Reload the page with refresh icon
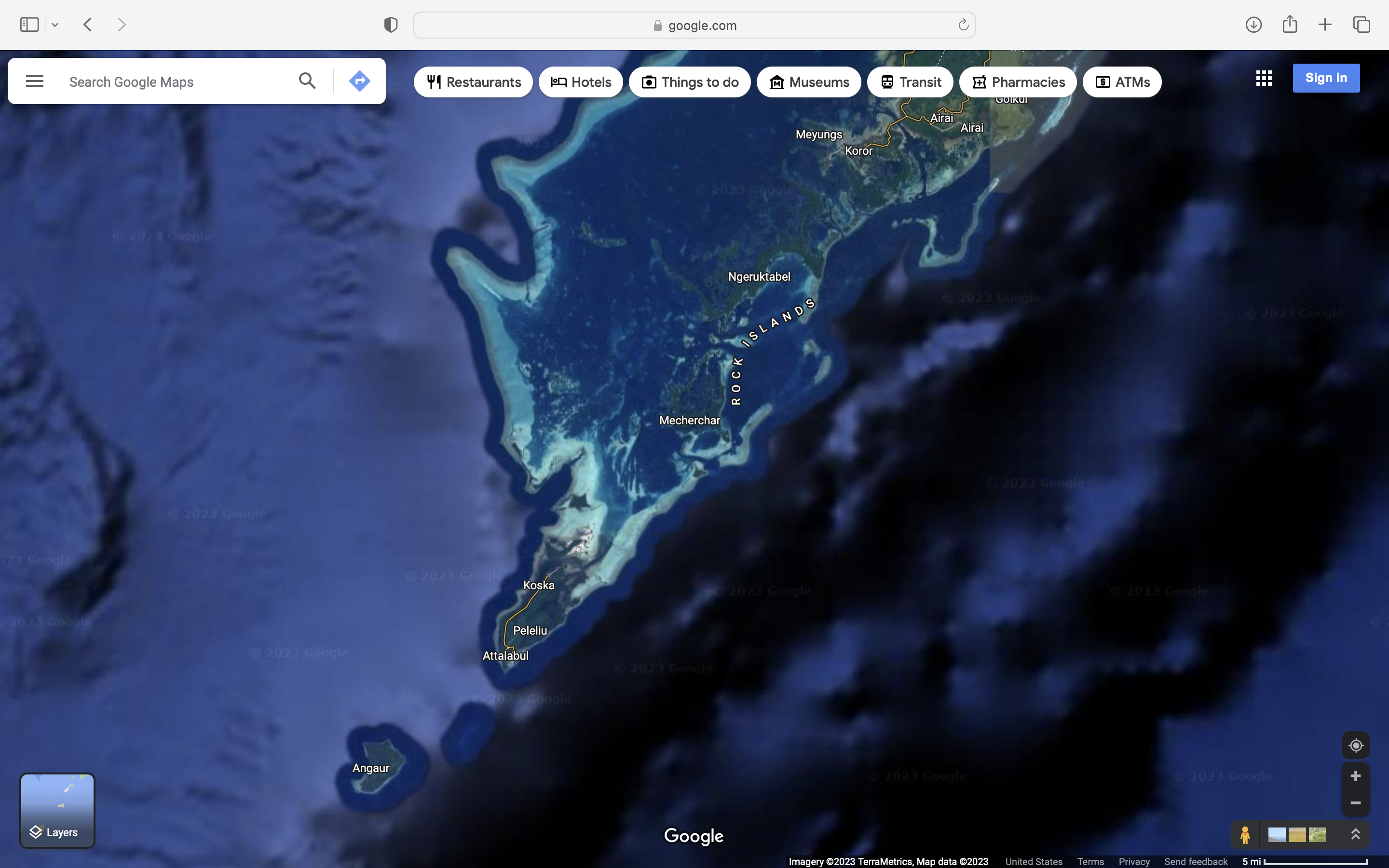Viewport: 1389px width, 868px height. [963, 25]
